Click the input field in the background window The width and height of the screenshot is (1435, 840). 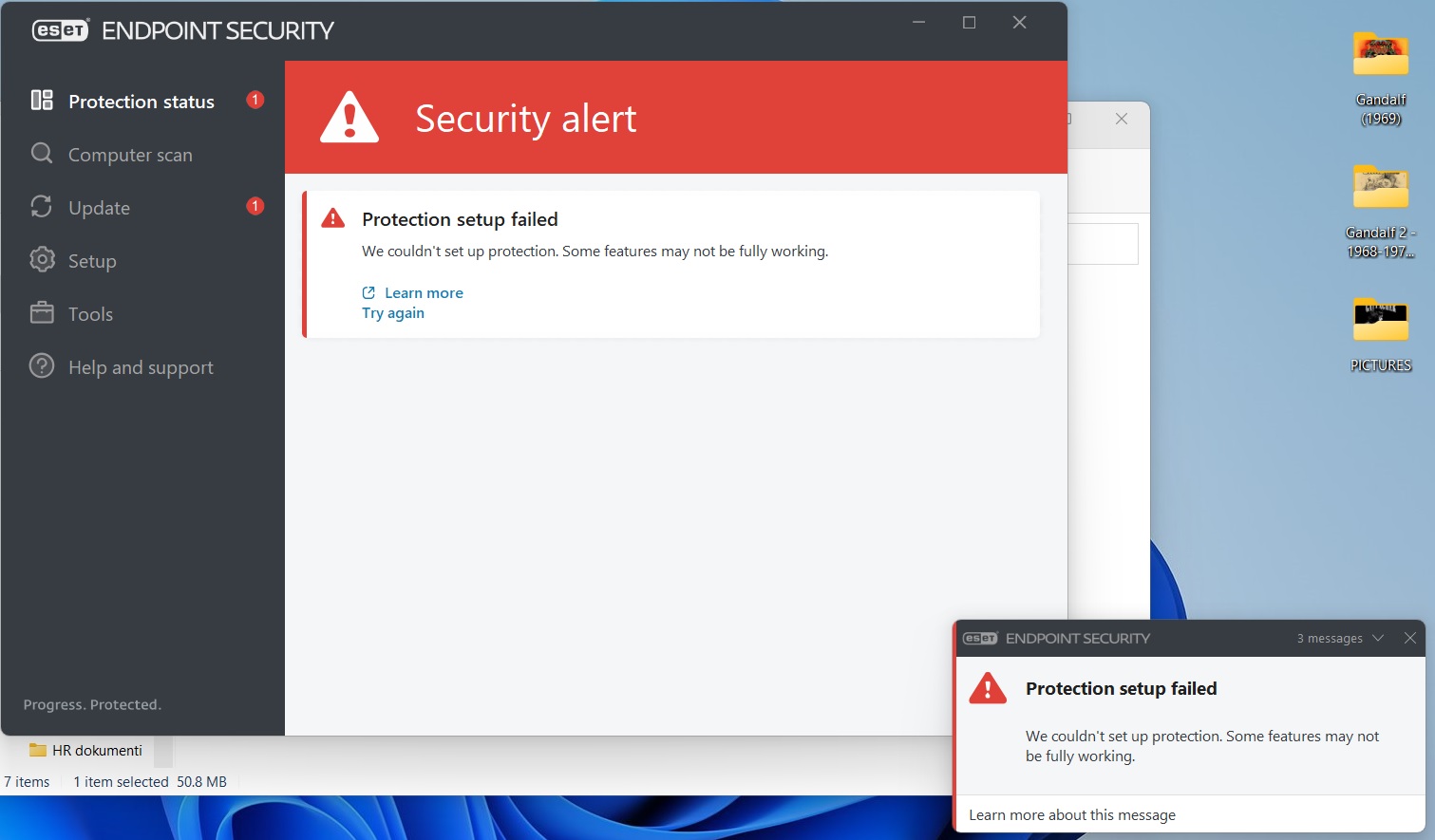coord(1103,244)
